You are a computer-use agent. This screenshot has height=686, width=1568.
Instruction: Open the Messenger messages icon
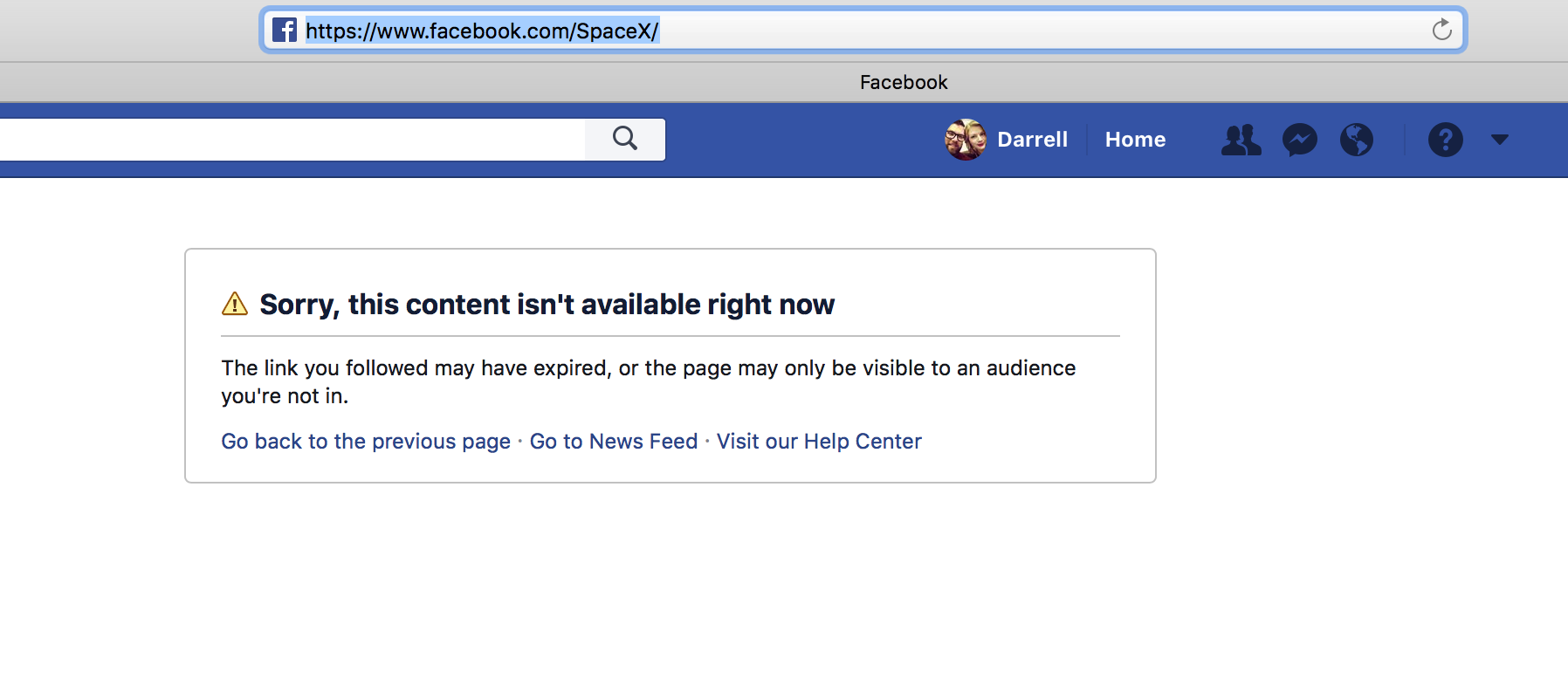pos(1299,140)
